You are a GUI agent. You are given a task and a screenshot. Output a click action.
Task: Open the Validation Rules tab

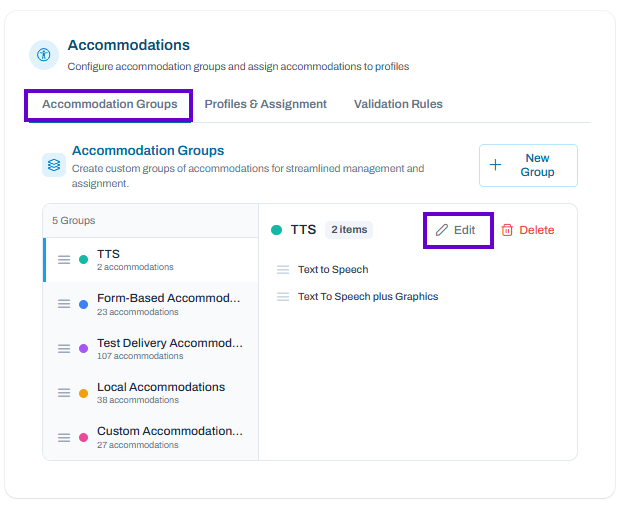coord(398,104)
